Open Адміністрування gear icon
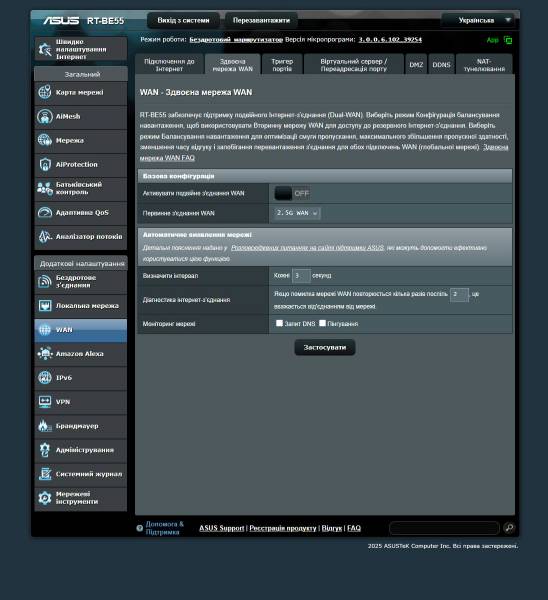This screenshot has height=600, width=548. click(45, 450)
